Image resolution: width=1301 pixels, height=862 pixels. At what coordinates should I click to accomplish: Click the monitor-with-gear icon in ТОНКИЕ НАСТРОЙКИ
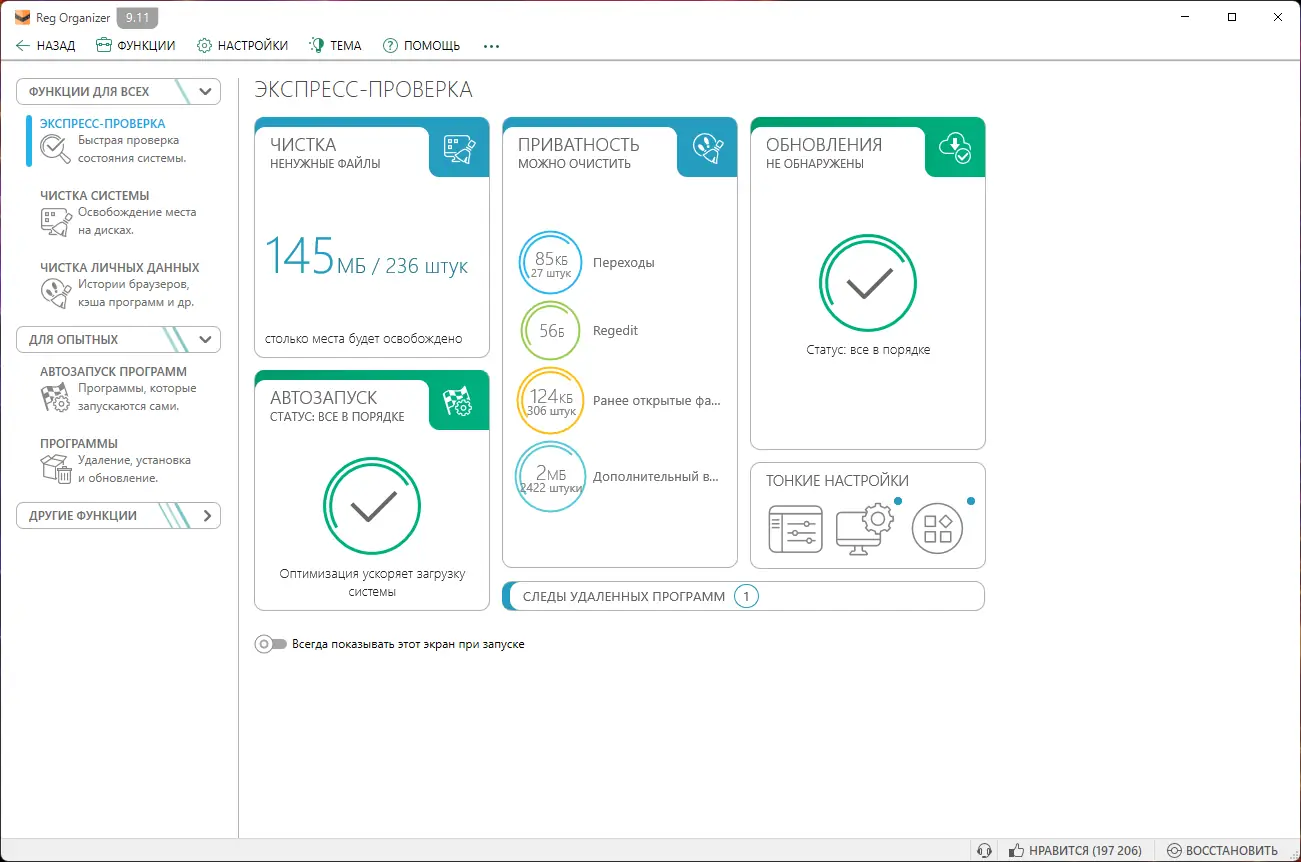pos(866,528)
